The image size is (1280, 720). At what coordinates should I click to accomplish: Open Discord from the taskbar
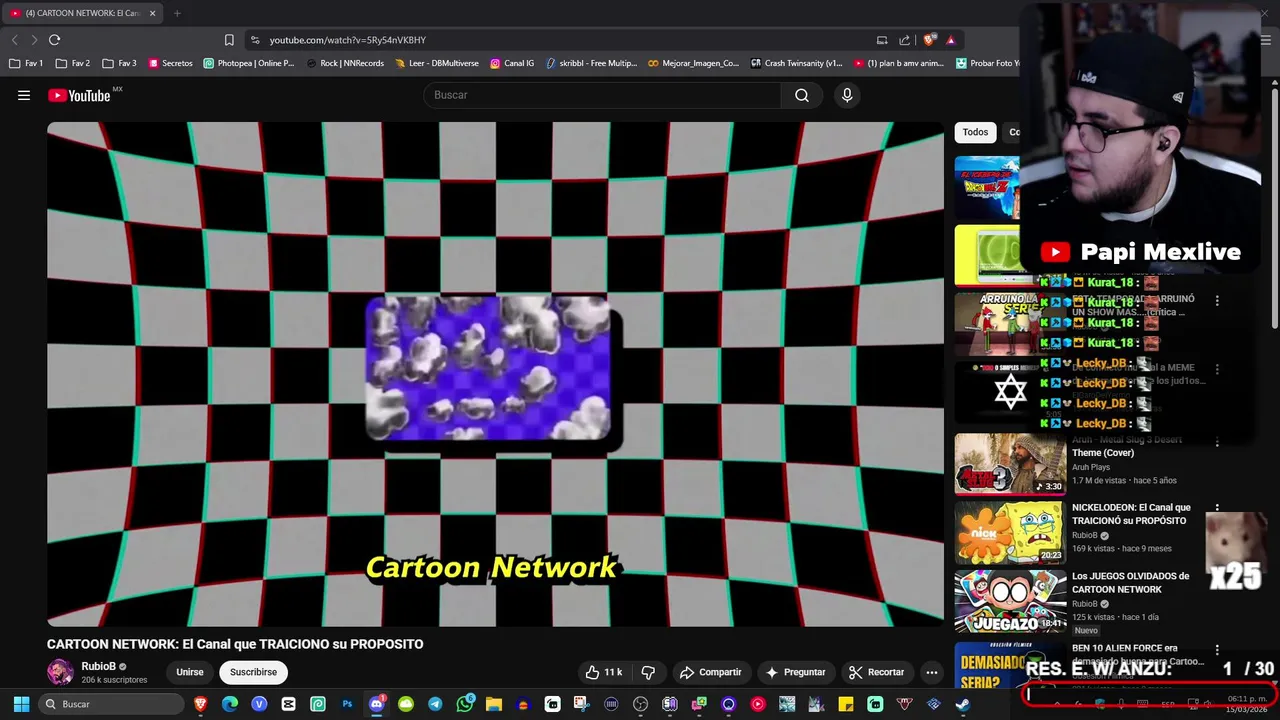tap(376, 704)
